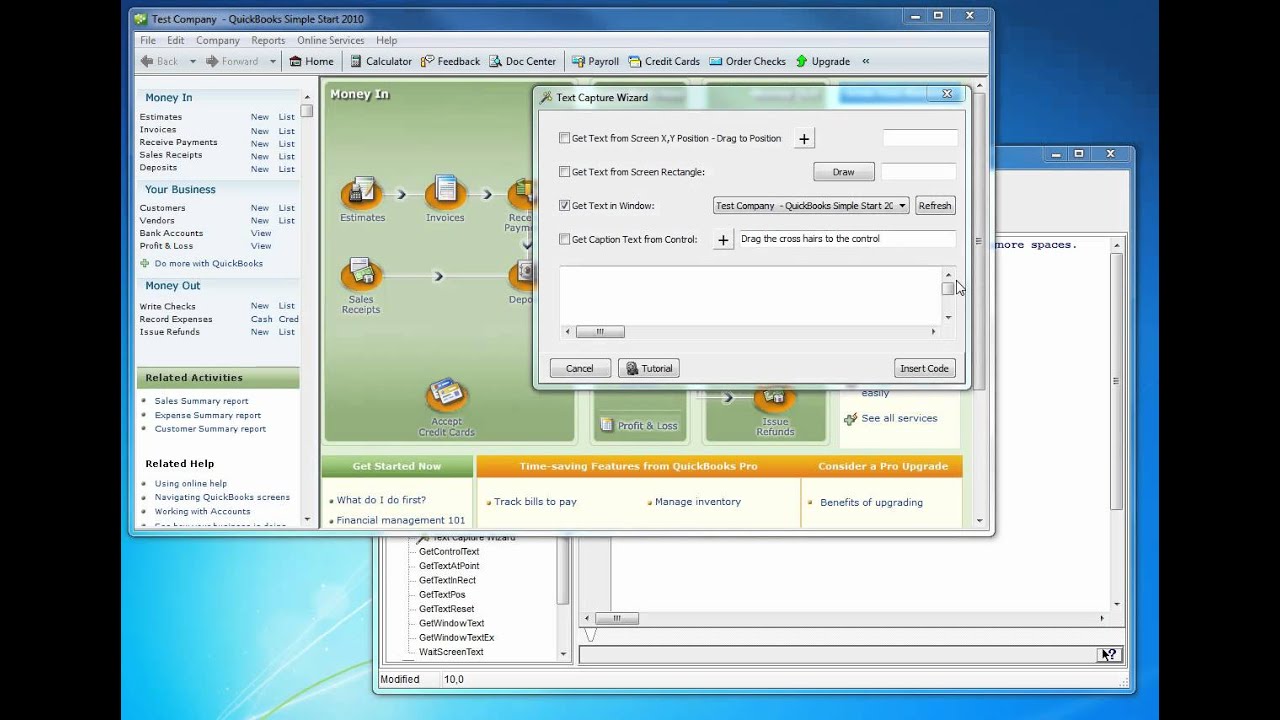Open the Edit menu
This screenshot has height=720, width=1280.
click(x=176, y=40)
